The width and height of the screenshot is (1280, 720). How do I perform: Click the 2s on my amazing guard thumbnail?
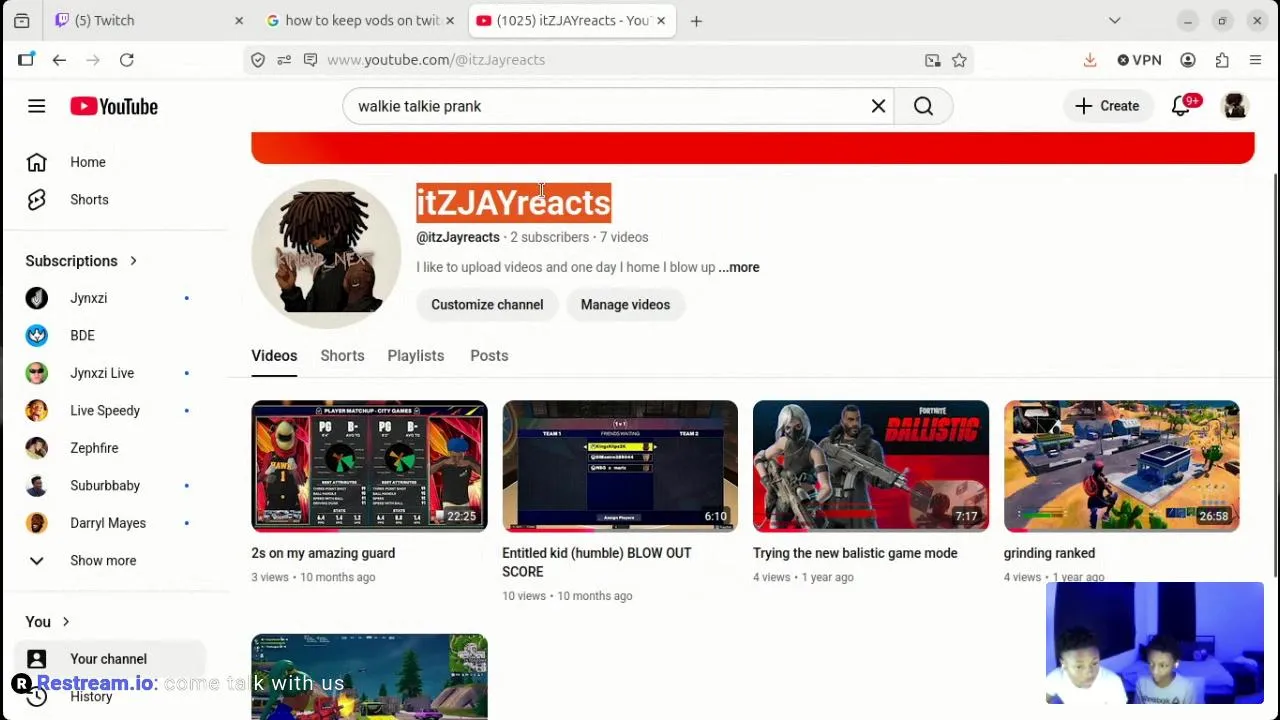(x=369, y=466)
